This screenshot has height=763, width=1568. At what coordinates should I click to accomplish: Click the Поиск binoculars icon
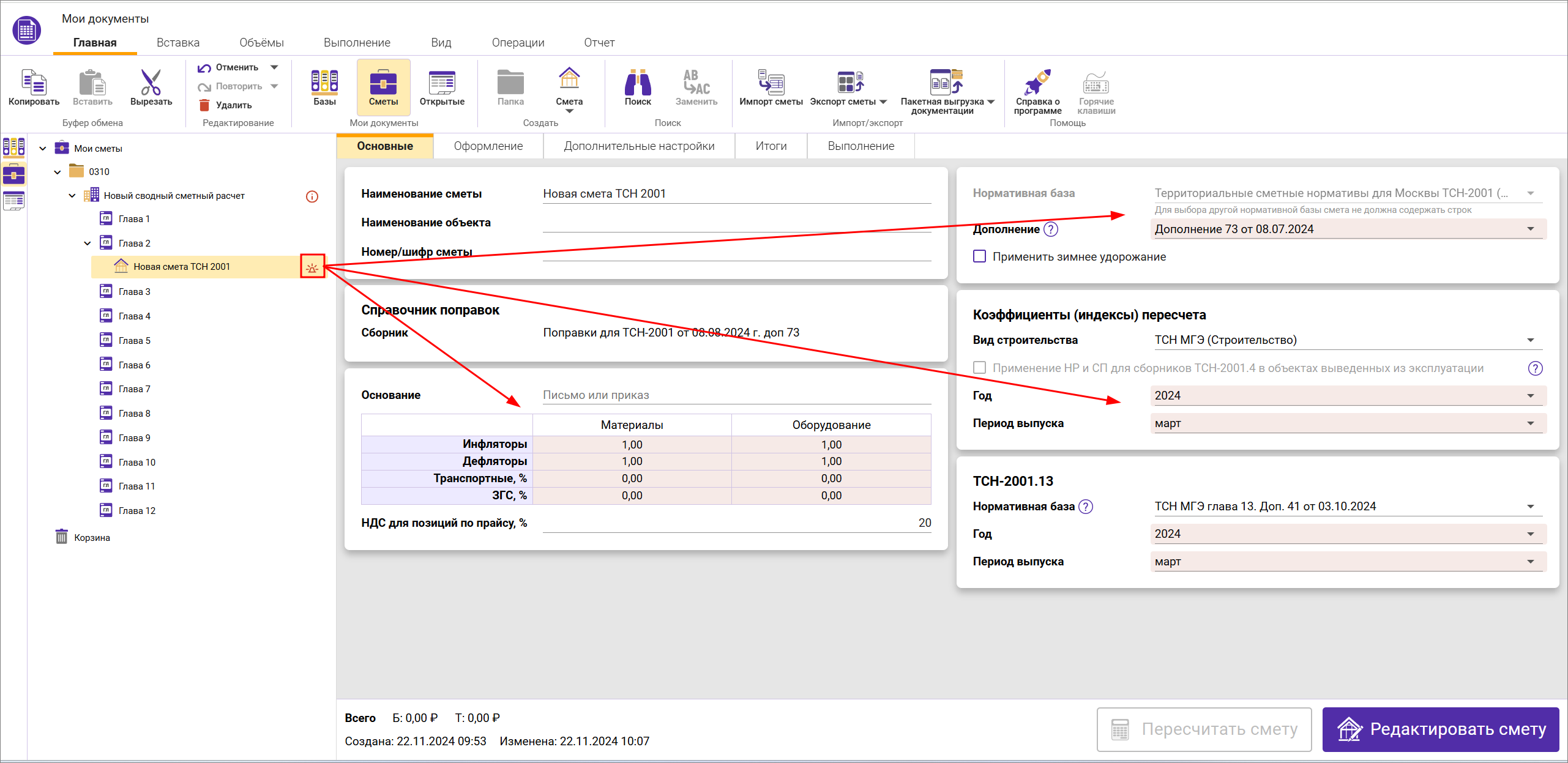[637, 83]
